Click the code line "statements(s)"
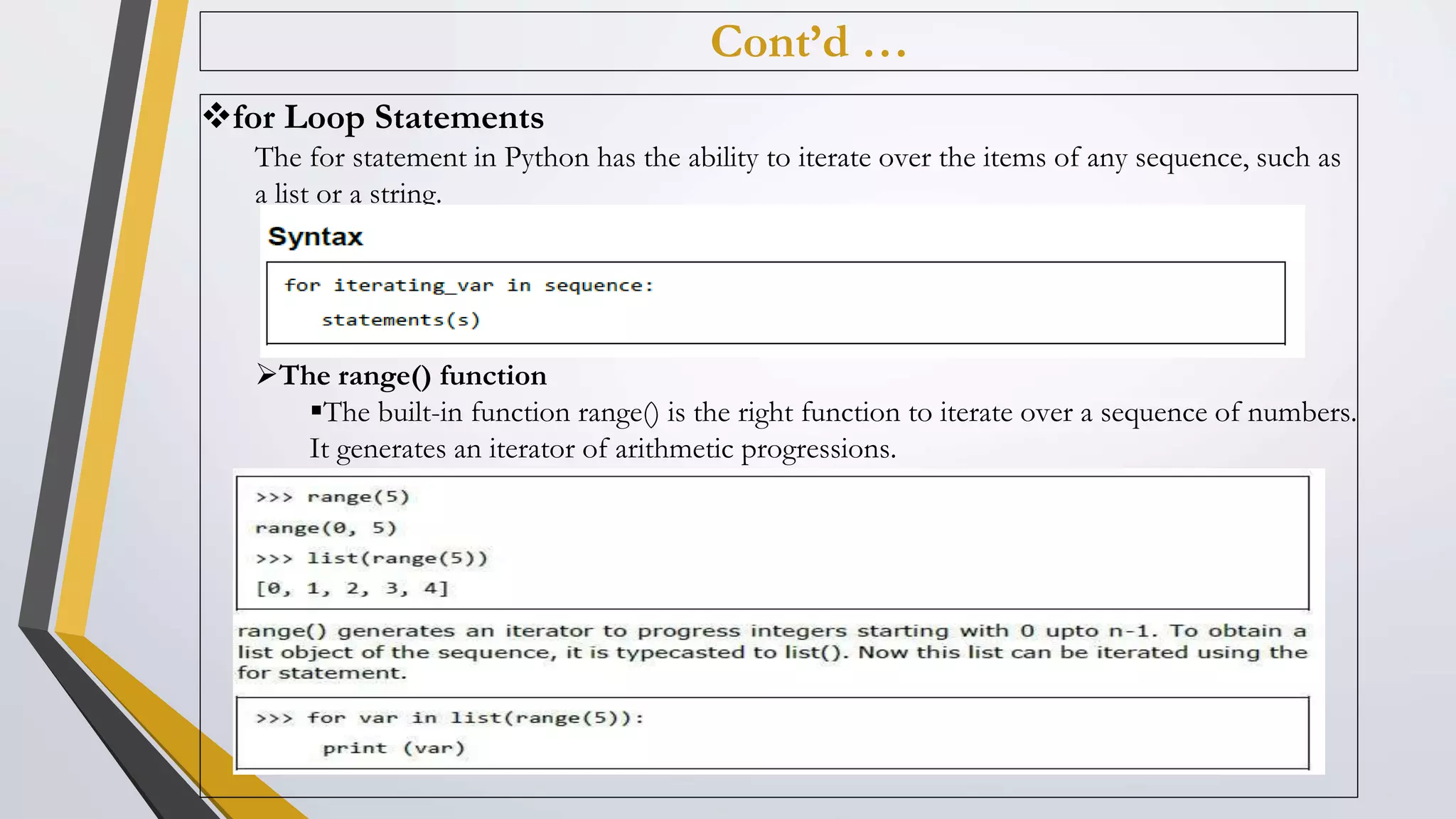The image size is (1456, 819). (401, 320)
